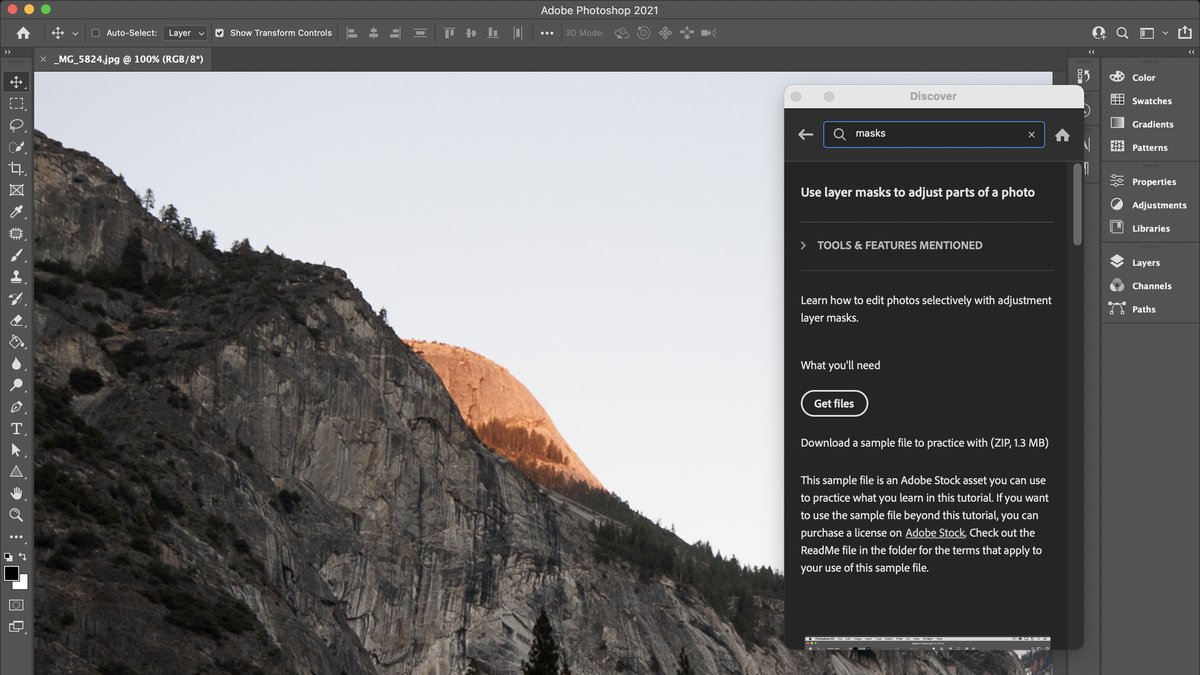Select the Clone Stamp tool

16,277
